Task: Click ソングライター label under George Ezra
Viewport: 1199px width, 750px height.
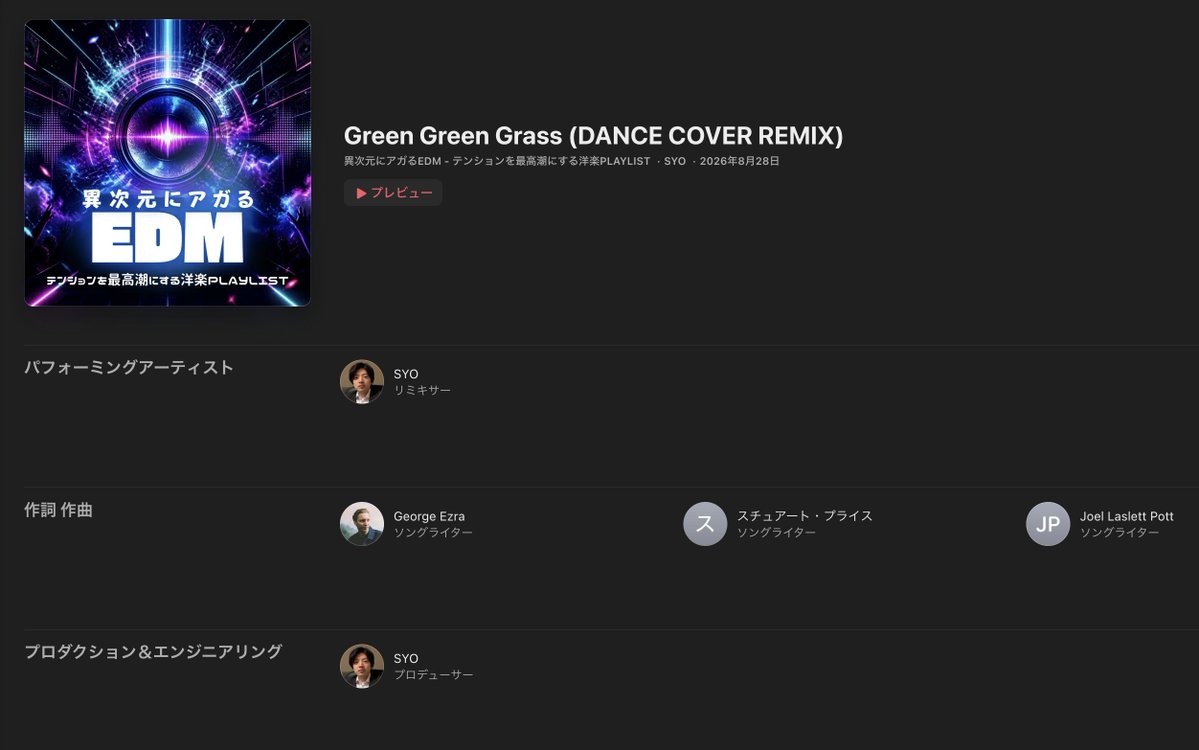Action: pos(433,532)
